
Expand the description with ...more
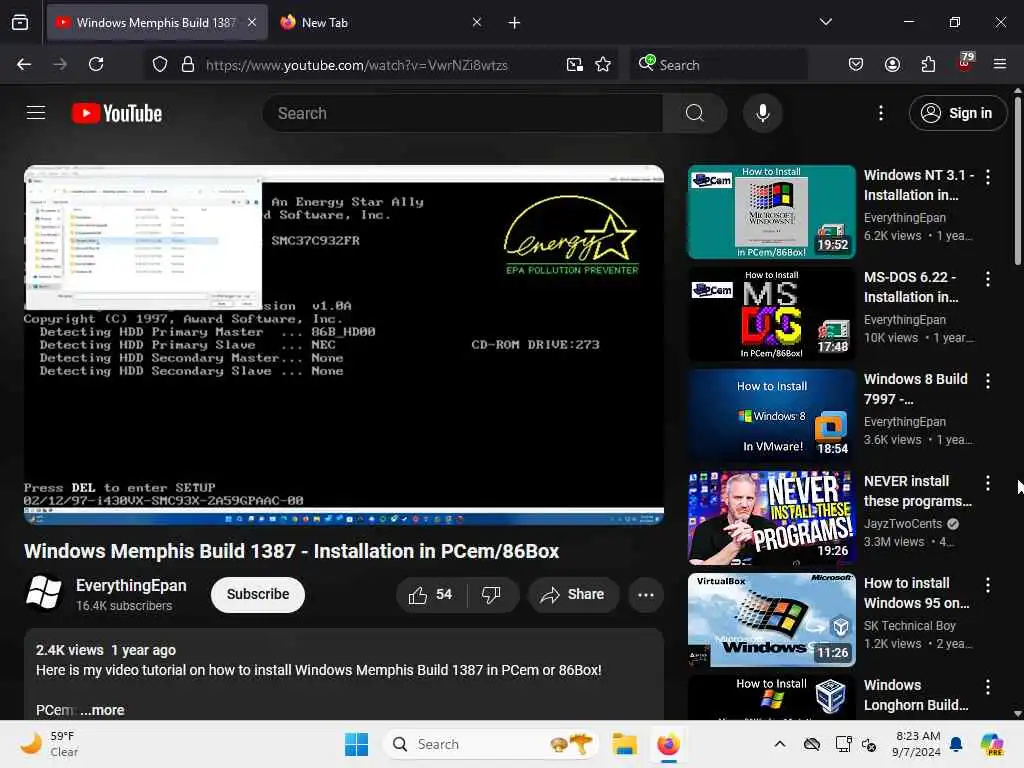click(x=103, y=710)
